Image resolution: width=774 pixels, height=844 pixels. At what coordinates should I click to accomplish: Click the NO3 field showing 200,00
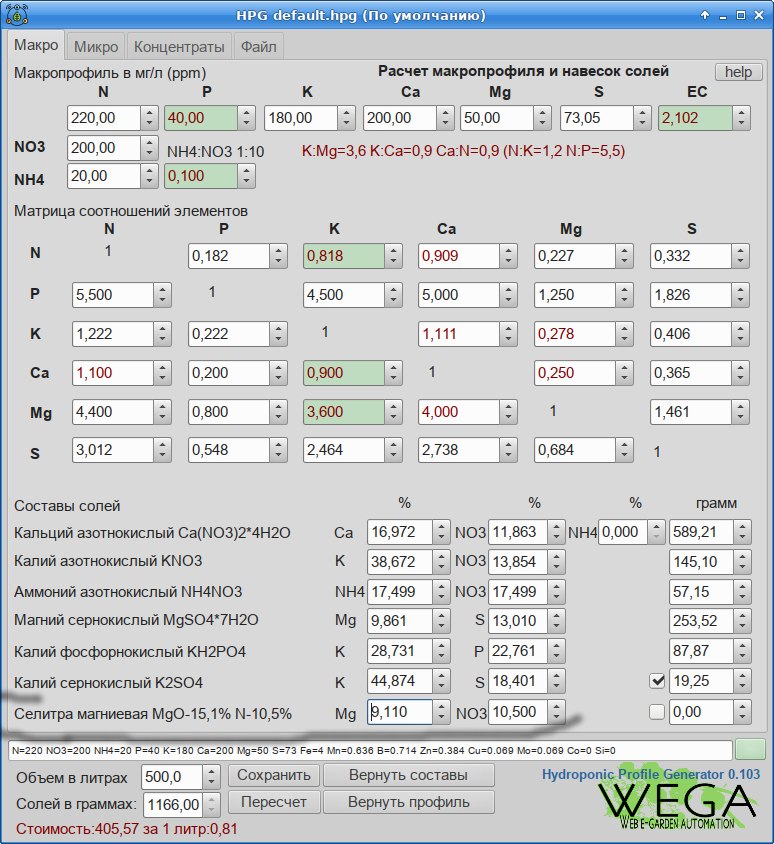pos(104,148)
